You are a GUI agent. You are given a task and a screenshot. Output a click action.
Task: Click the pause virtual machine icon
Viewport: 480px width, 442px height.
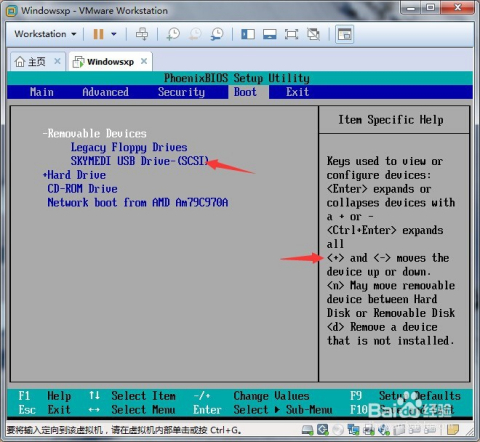point(98,34)
